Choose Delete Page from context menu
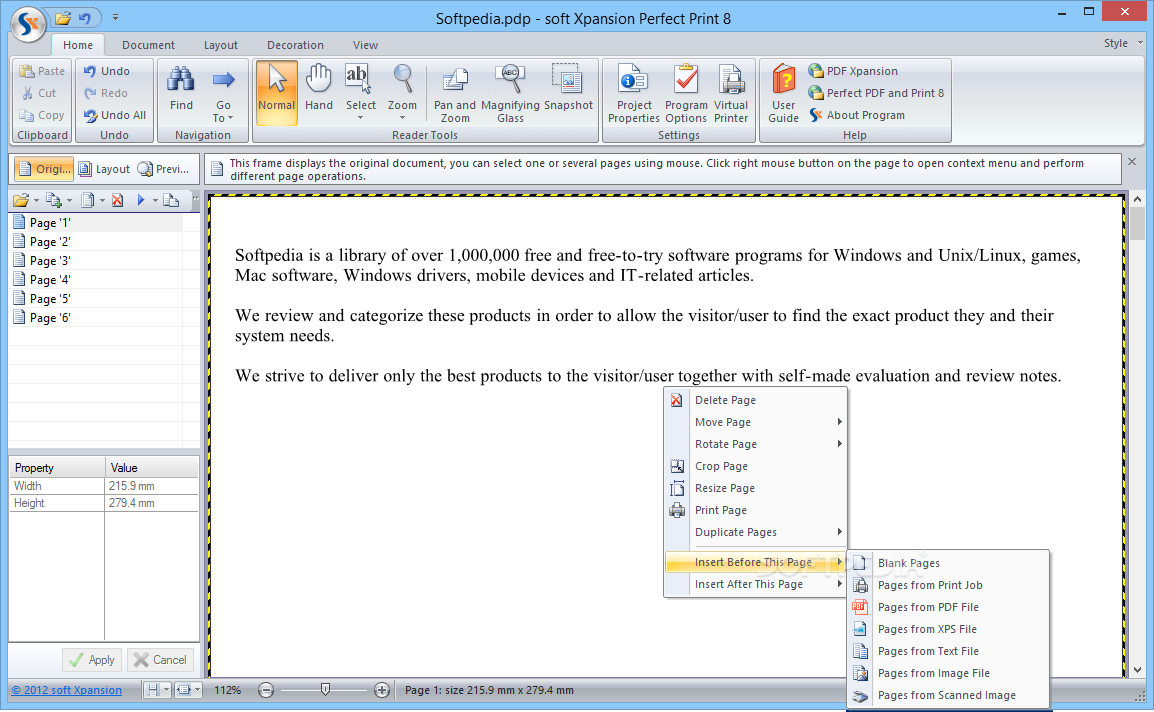 coord(756,401)
